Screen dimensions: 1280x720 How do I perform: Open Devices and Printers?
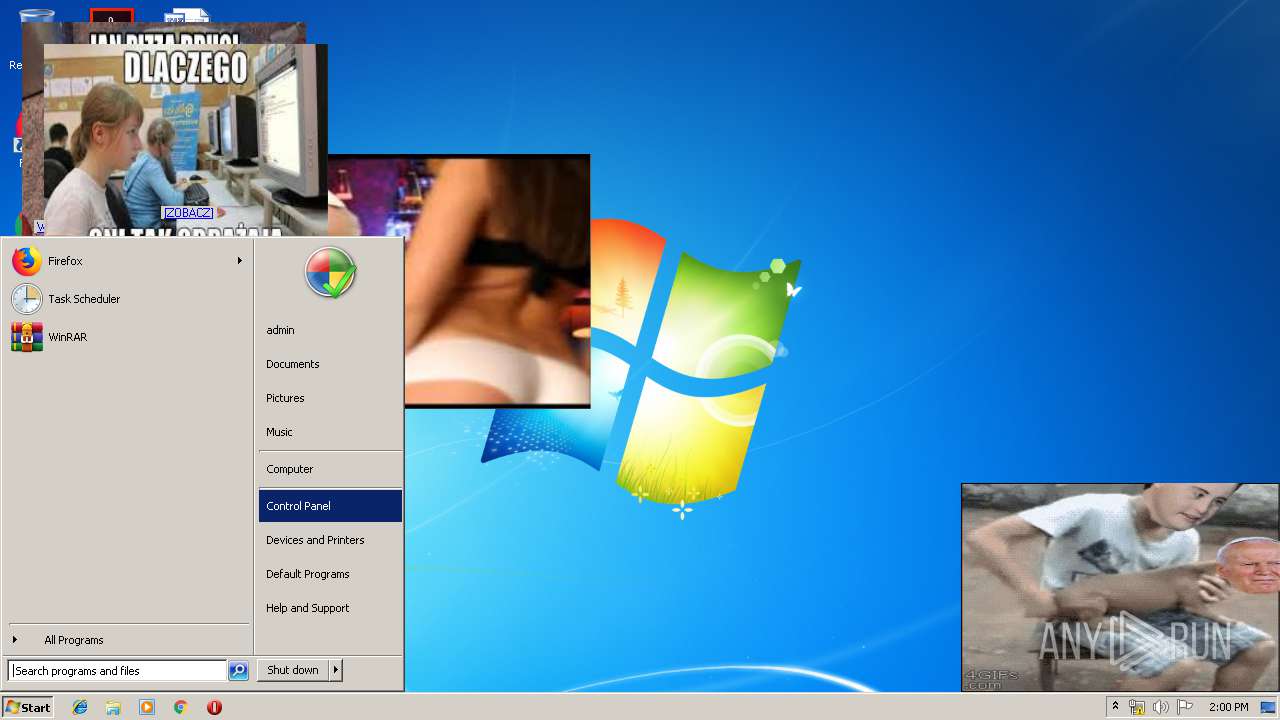coord(330,540)
